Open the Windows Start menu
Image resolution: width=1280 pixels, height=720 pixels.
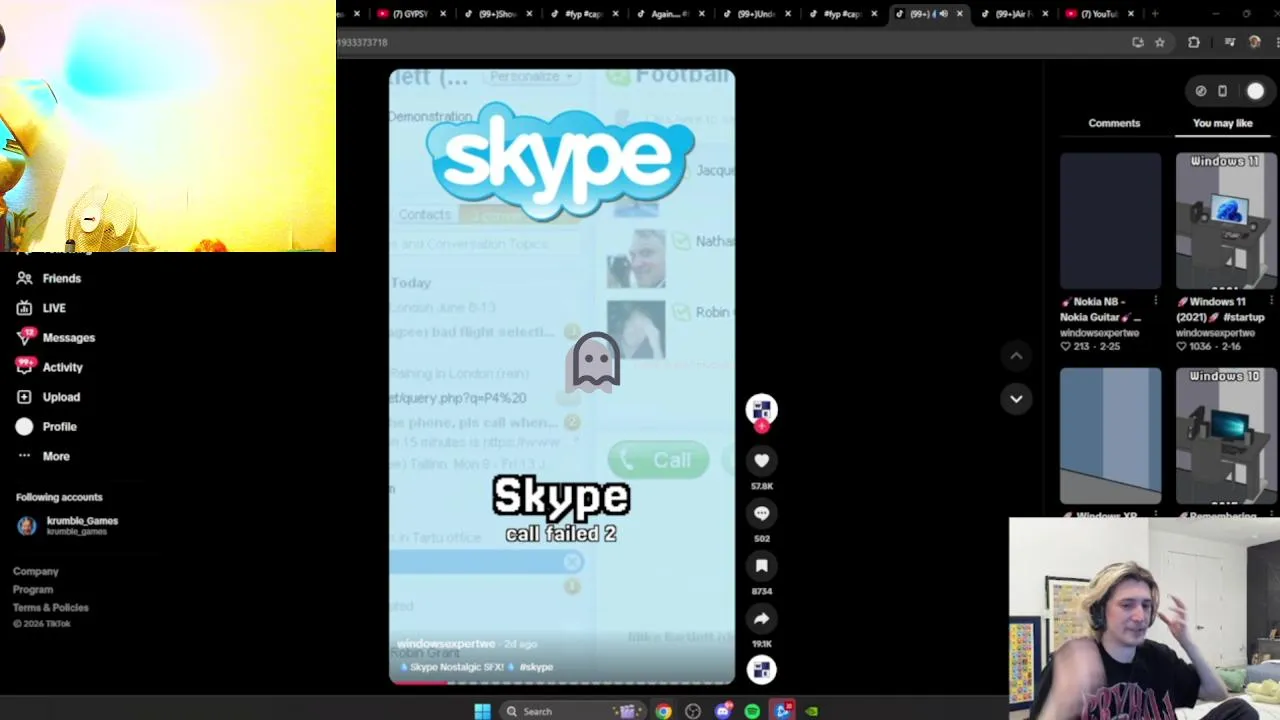482,711
